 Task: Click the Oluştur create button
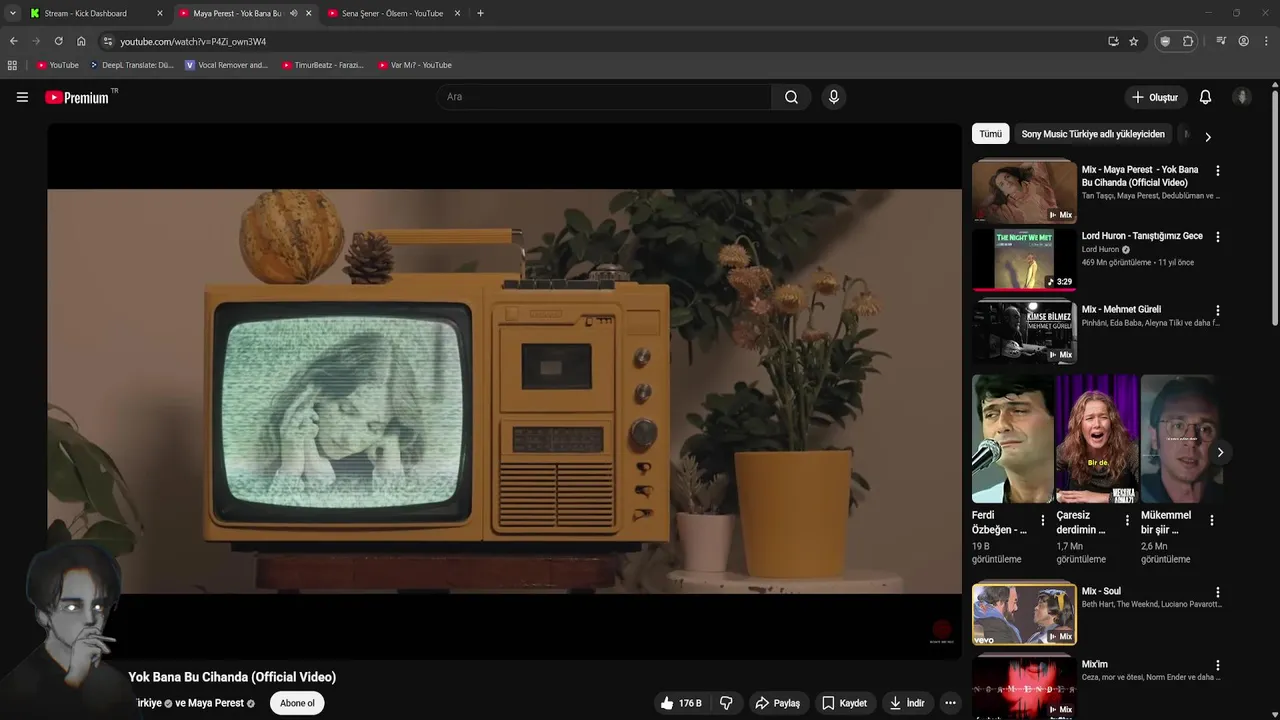pyautogui.click(x=1154, y=97)
